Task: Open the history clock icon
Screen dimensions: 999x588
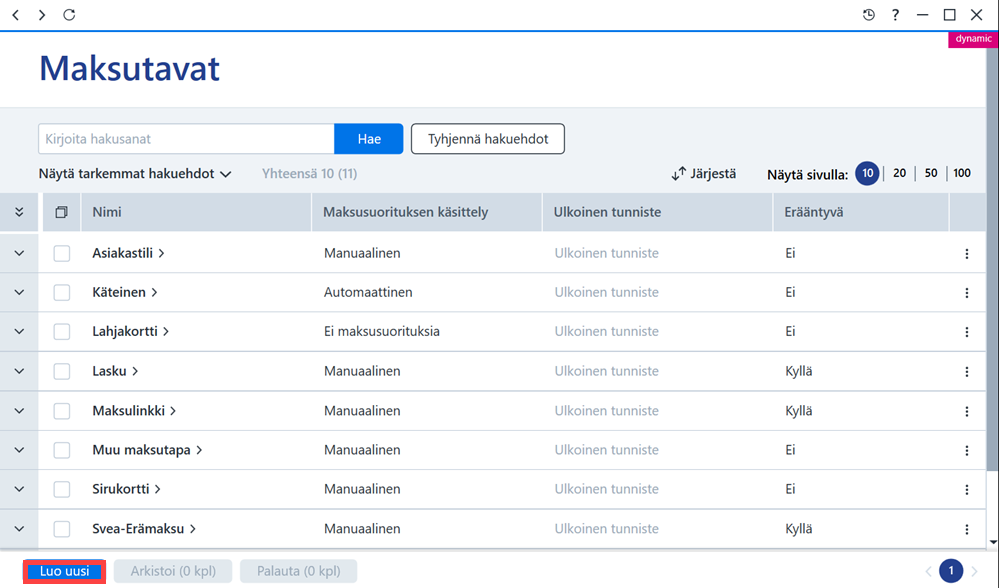Action: coord(868,15)
